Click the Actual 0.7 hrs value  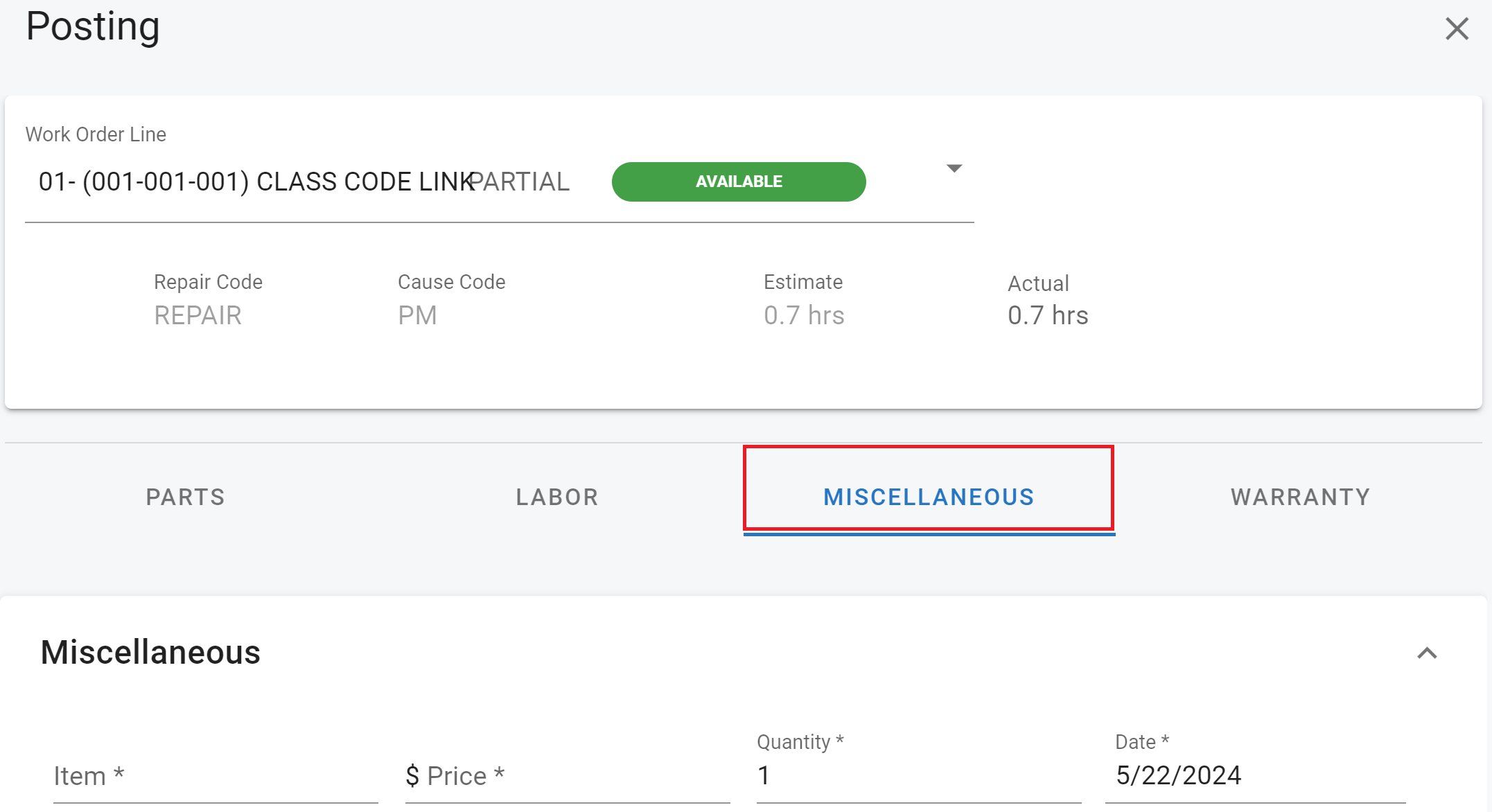coord(1048,315)
